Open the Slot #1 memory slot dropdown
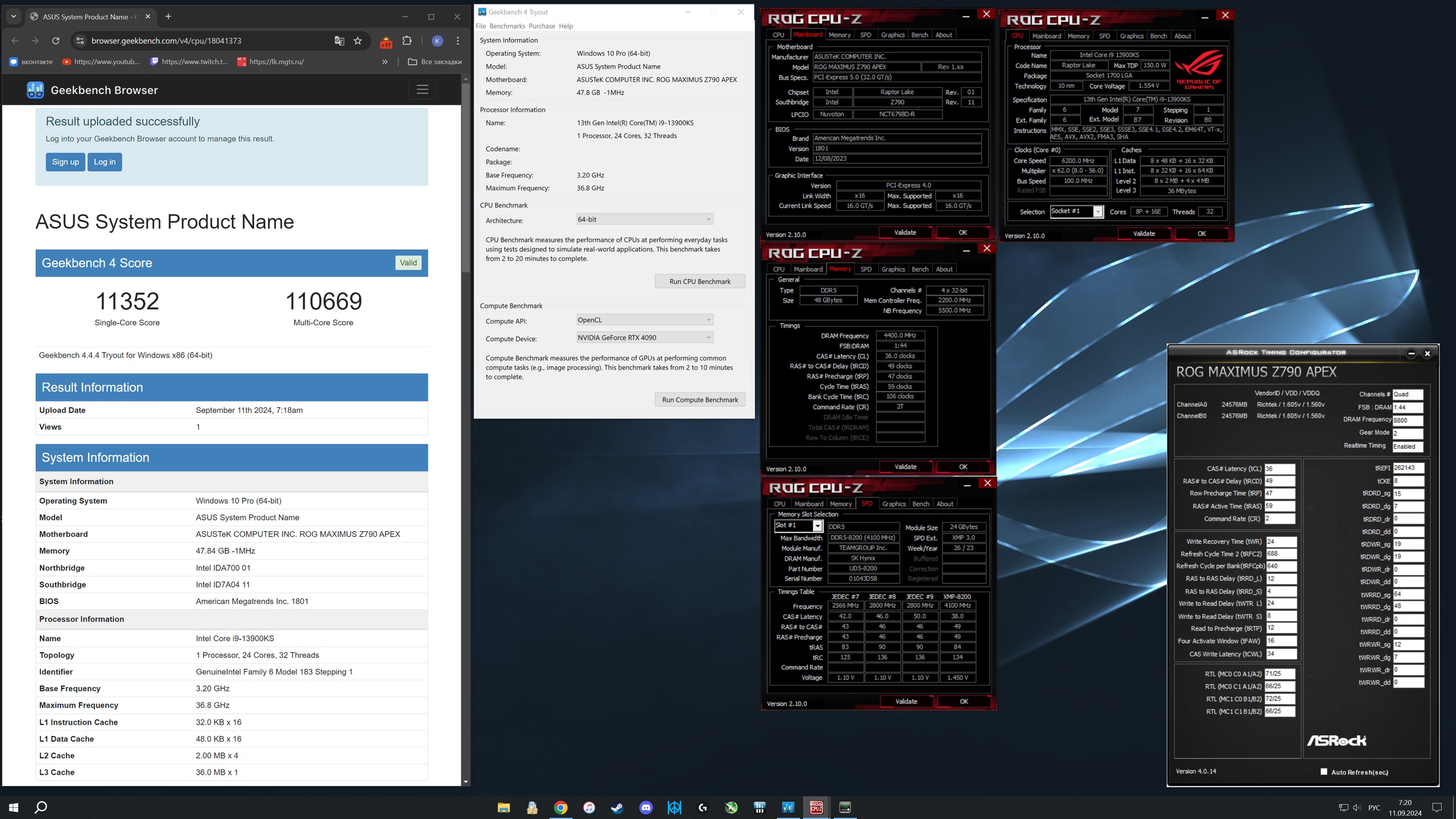This screenshot has height=819, width=1456. [798, 526]
